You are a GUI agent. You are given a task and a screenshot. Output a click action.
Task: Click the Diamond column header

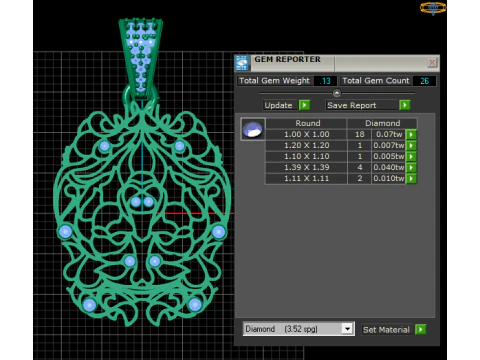pyautogui.click(x=382, y=123)
